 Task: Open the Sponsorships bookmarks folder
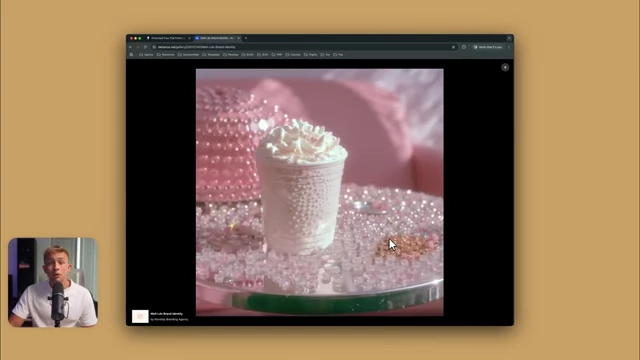pyautogui.click(x=189, y=54)
